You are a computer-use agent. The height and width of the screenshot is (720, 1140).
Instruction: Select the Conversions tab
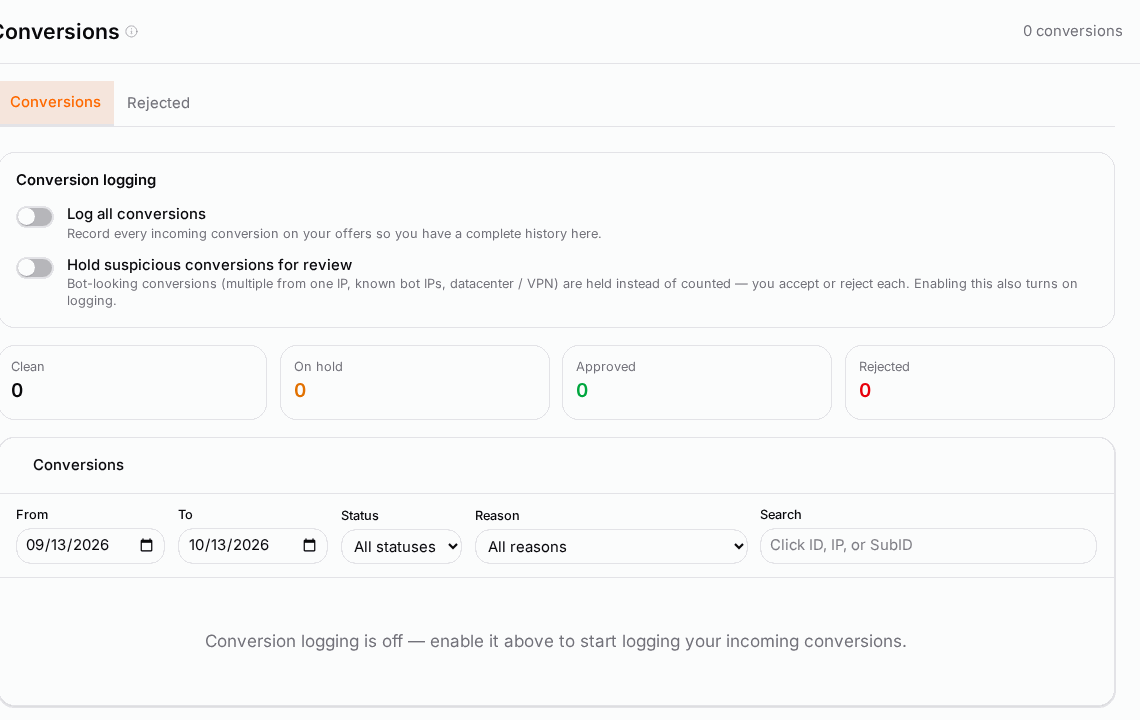(x=55, y=103)
